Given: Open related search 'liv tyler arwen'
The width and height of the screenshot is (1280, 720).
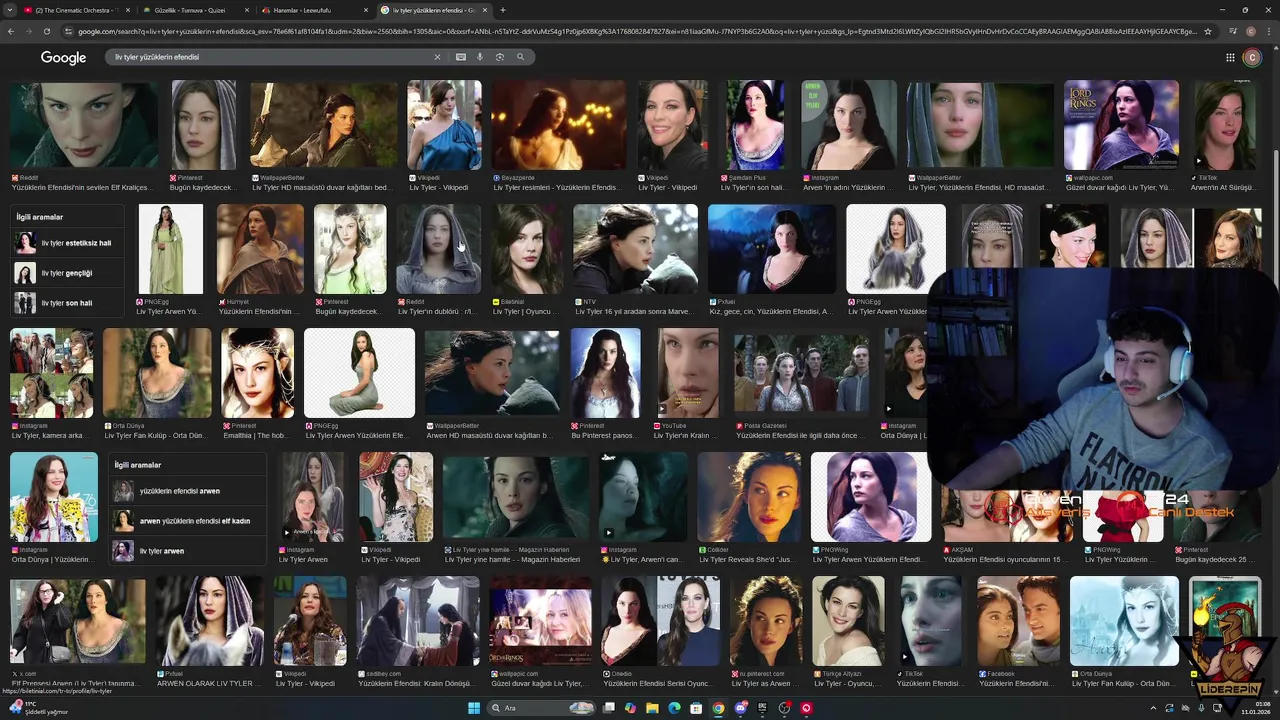Looking at the screenshot, I should click(x=187, y=551).
